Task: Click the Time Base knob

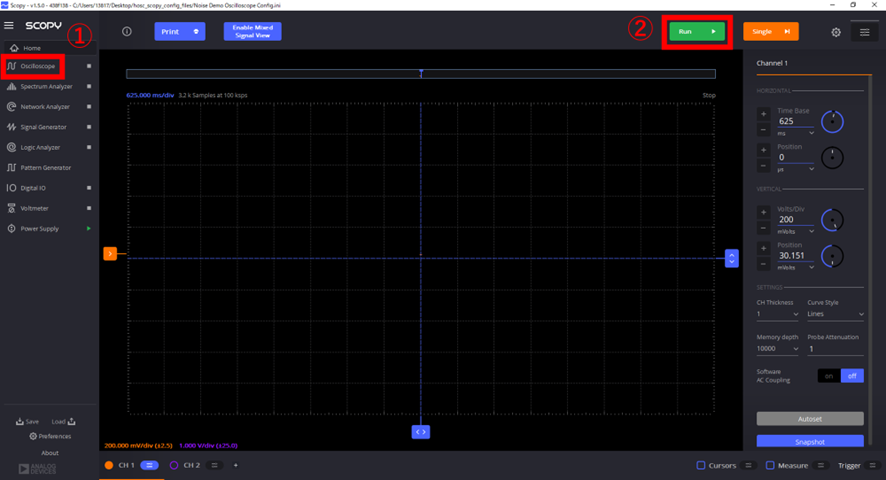Action: (832, 122)
